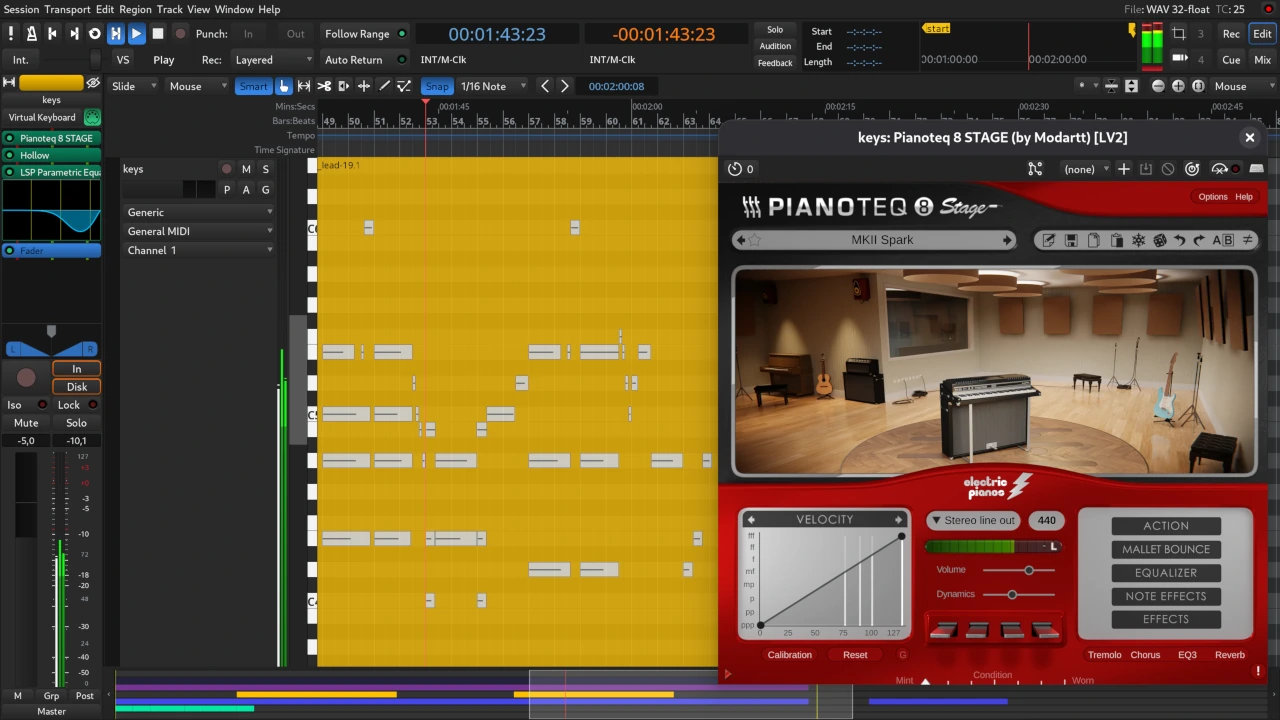Image resolution: width=1280 pixels, height=720 pixels.
Task: Switch to the Mix tab
Action: [x=1262, y=59]
